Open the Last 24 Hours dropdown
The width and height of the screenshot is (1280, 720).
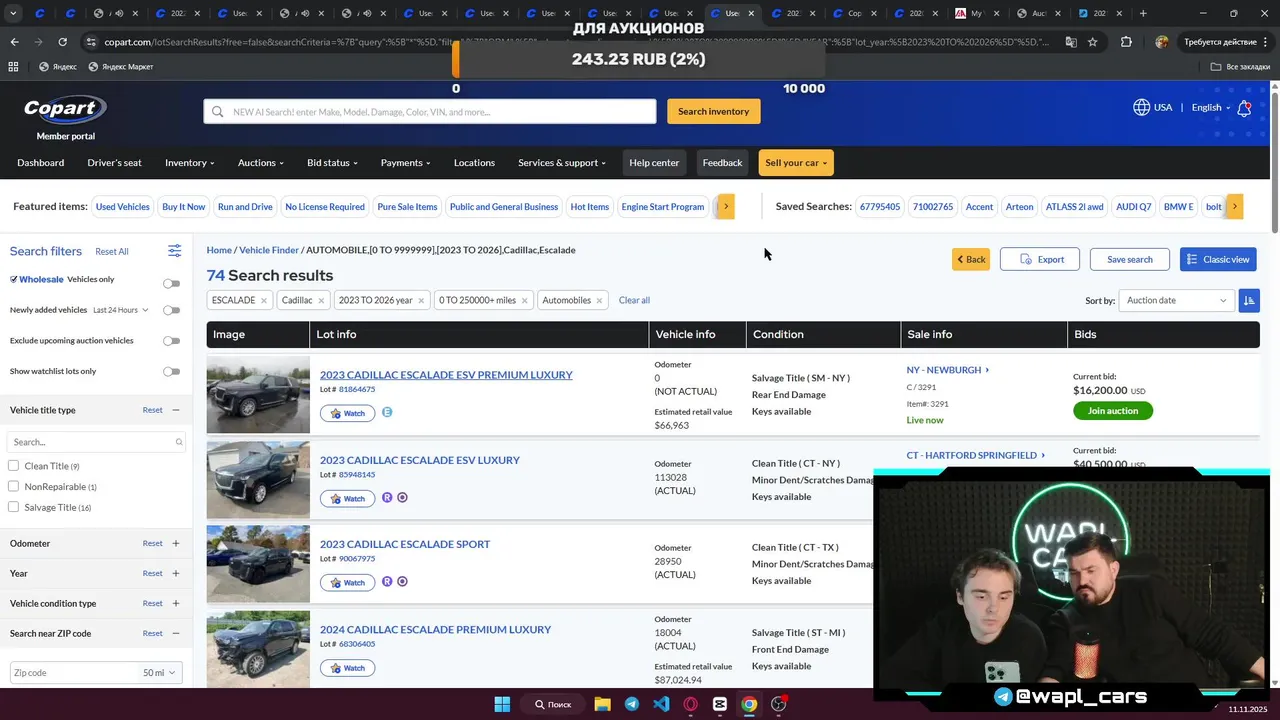[x=121, y=310]
